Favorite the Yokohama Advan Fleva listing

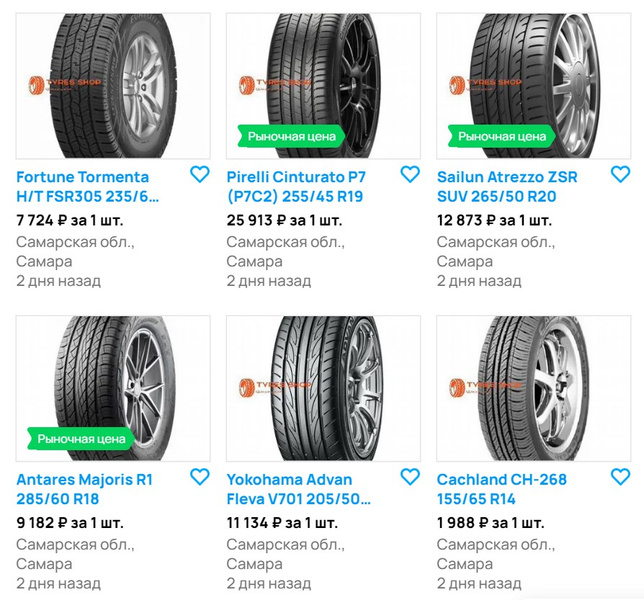(x=410, y=476)
